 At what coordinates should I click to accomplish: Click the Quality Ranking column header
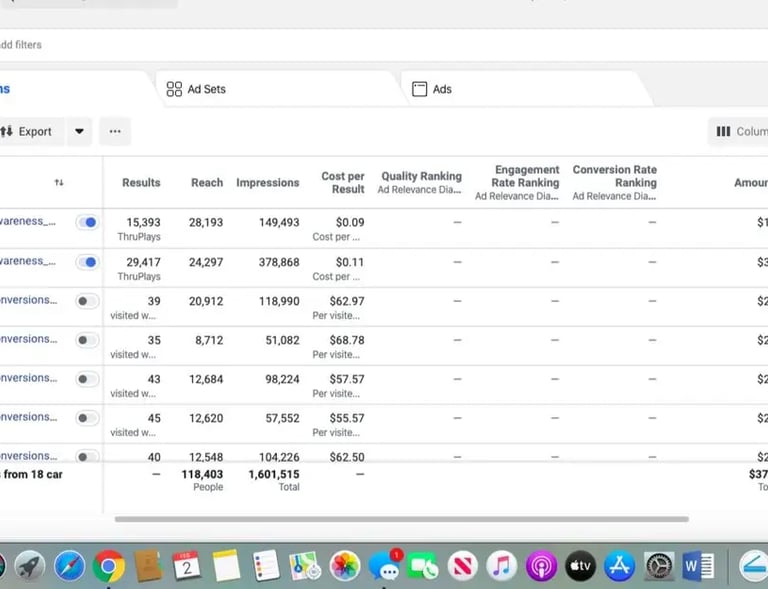tap(420, 183)
